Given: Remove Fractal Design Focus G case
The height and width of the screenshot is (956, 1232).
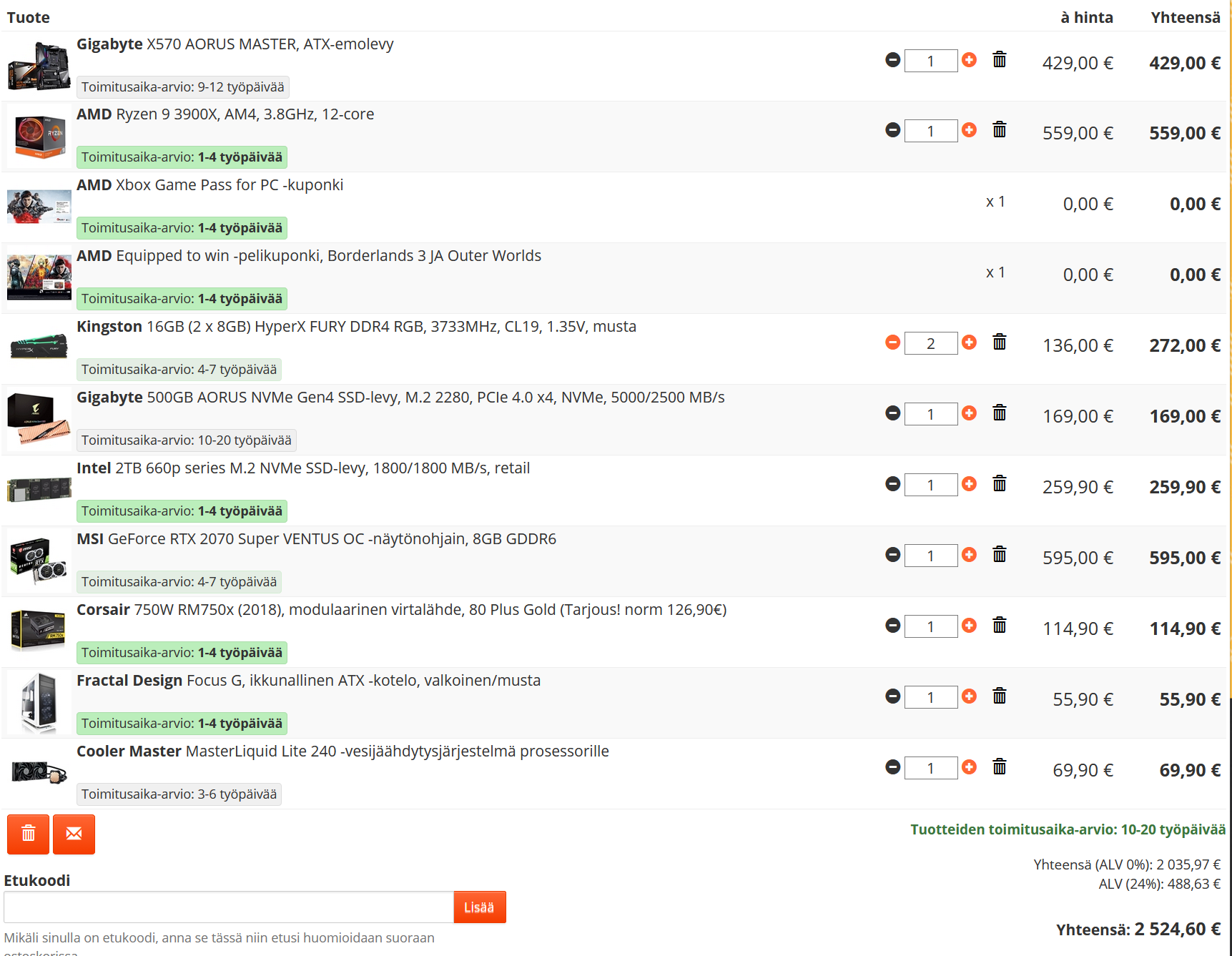Looking at the screenshot, I should point(999,696).
